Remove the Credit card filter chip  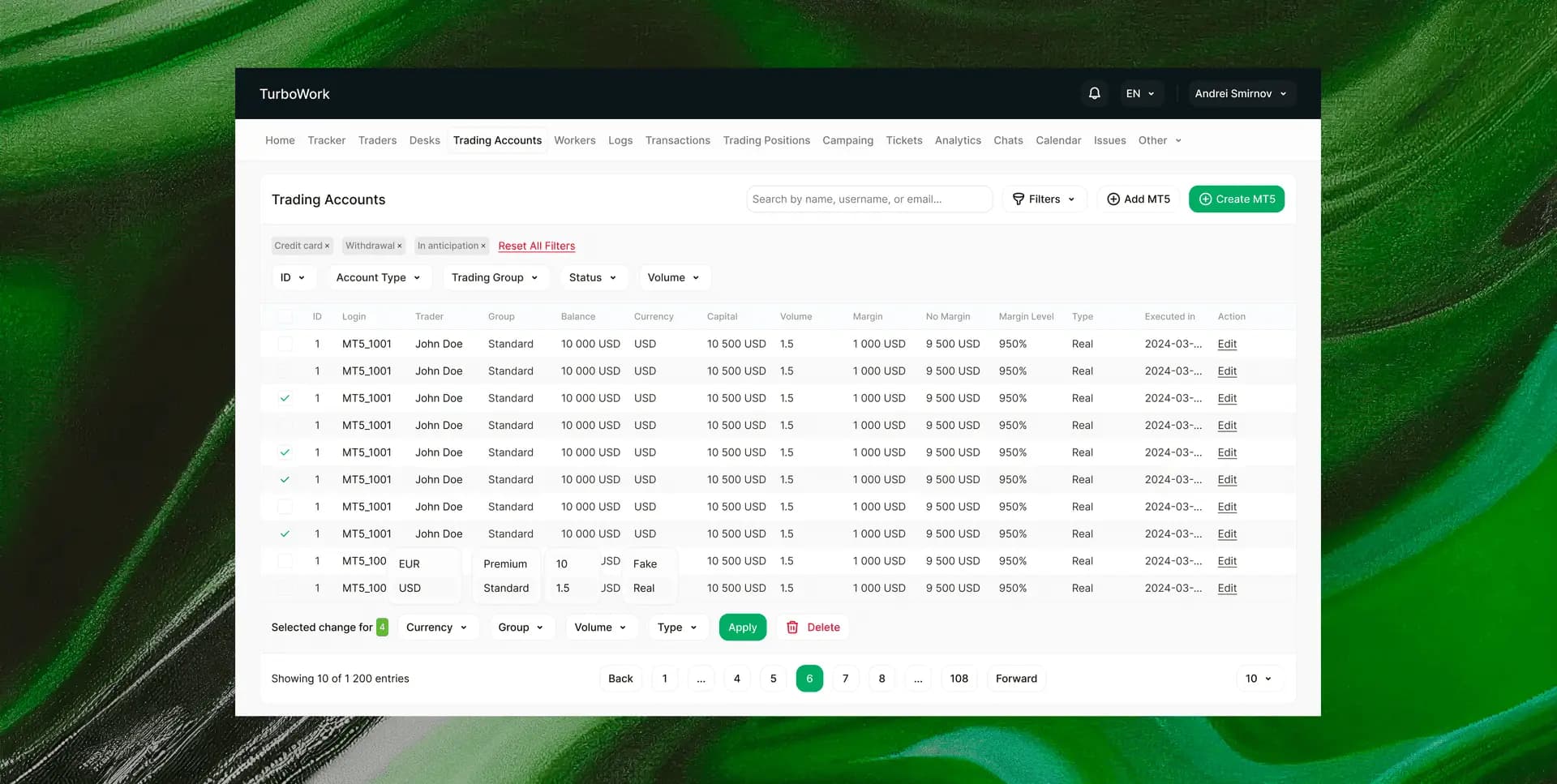click(327, 246)
